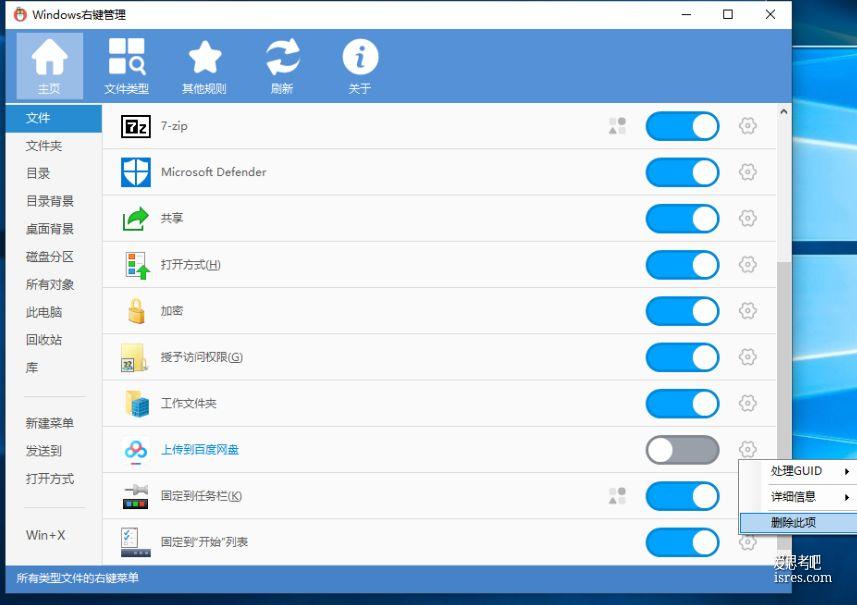Switch off the 加密 toggle
This screenshot has height=605, width=857.
pos(682,311)
